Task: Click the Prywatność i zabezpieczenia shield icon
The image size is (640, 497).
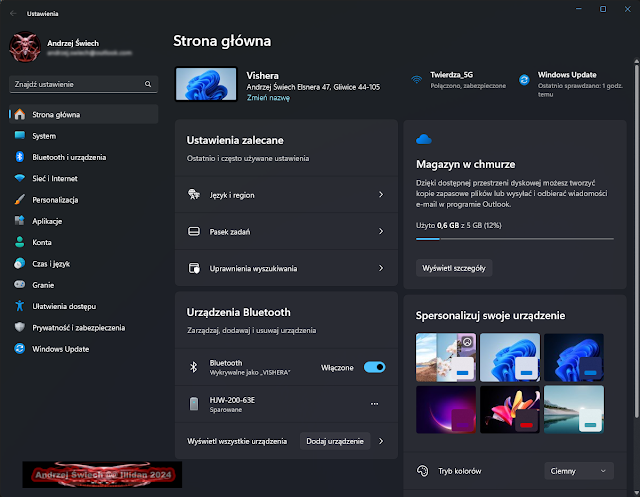Action: tap(20, 327)
